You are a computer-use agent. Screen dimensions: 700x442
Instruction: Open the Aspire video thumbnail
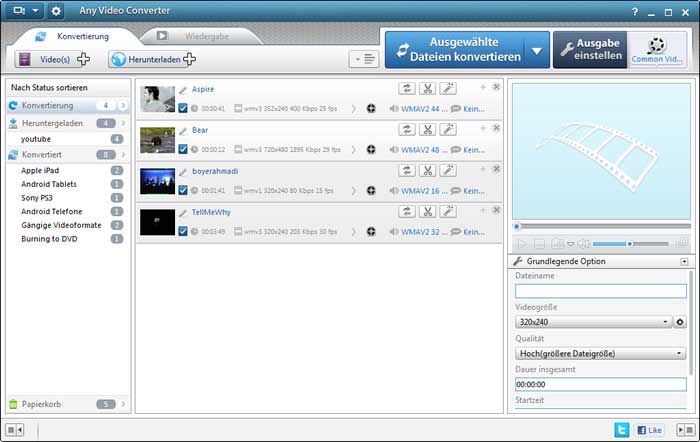click(157, 99)
